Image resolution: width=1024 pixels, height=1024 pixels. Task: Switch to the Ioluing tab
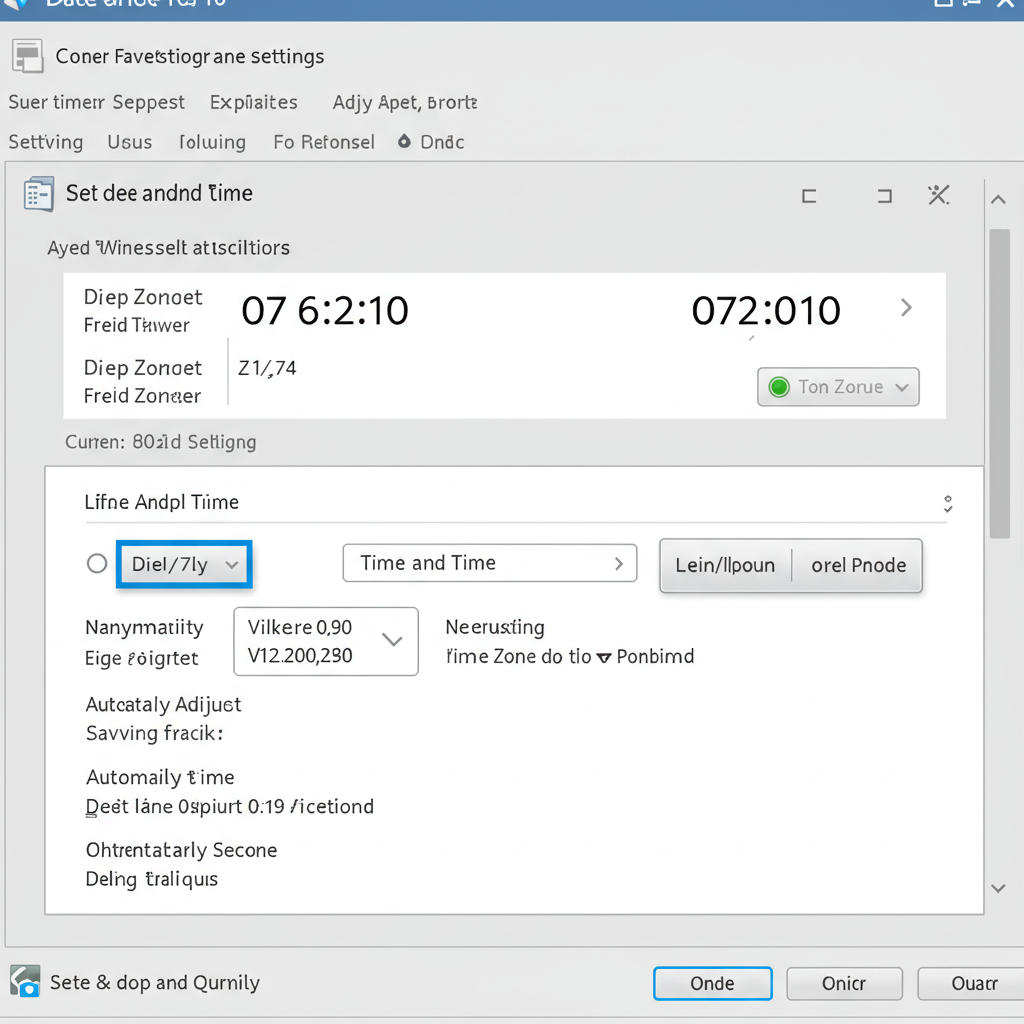point(212,142)
